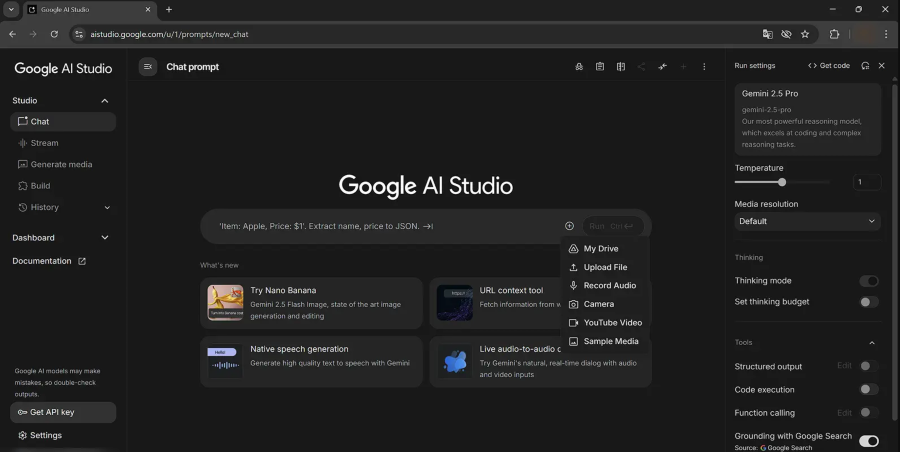Click the crossed-out eye icon in address bar
Viewport: 900px width, 452px height.
point(786,34)
